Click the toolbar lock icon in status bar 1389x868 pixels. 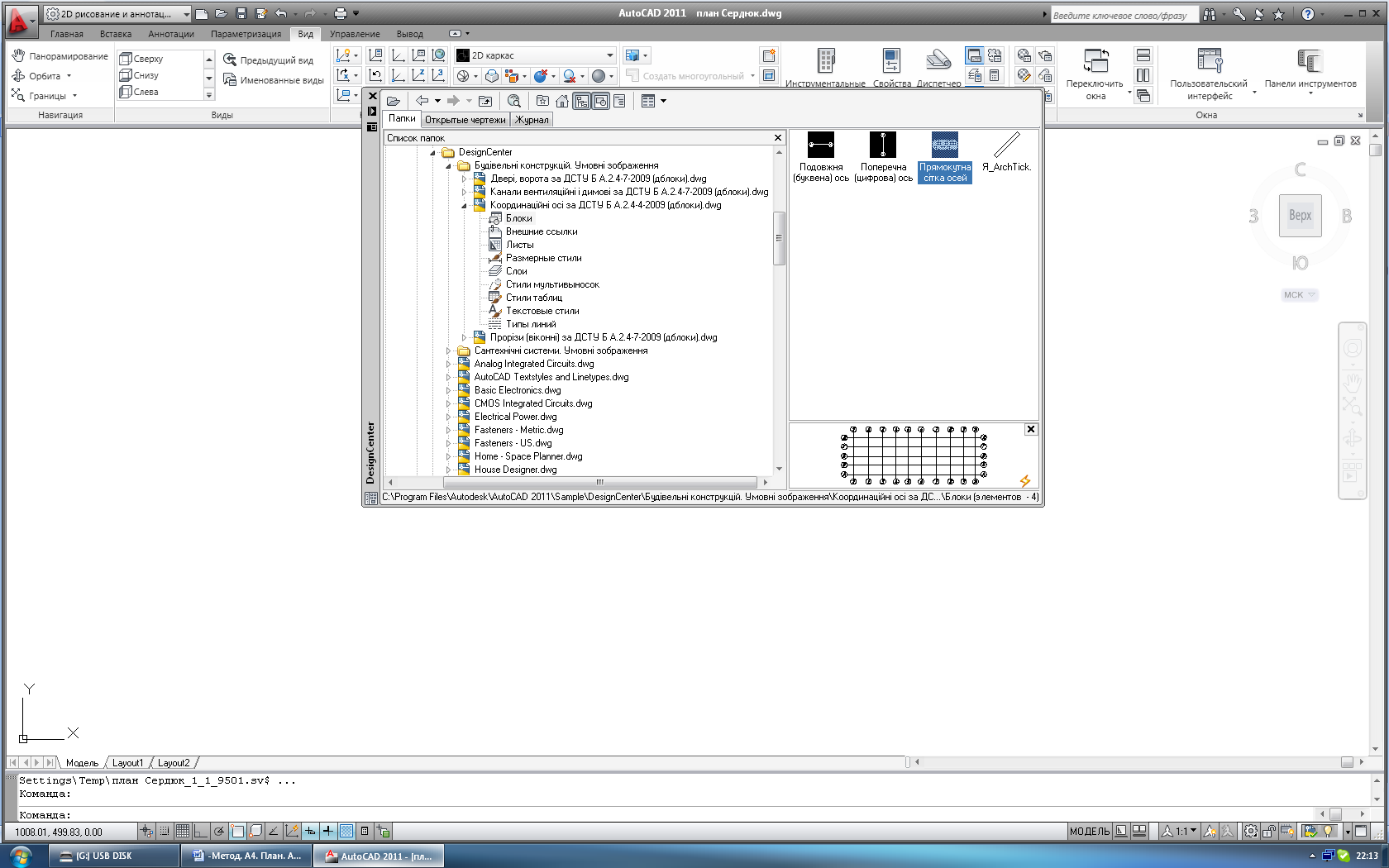pos(1269,831)
